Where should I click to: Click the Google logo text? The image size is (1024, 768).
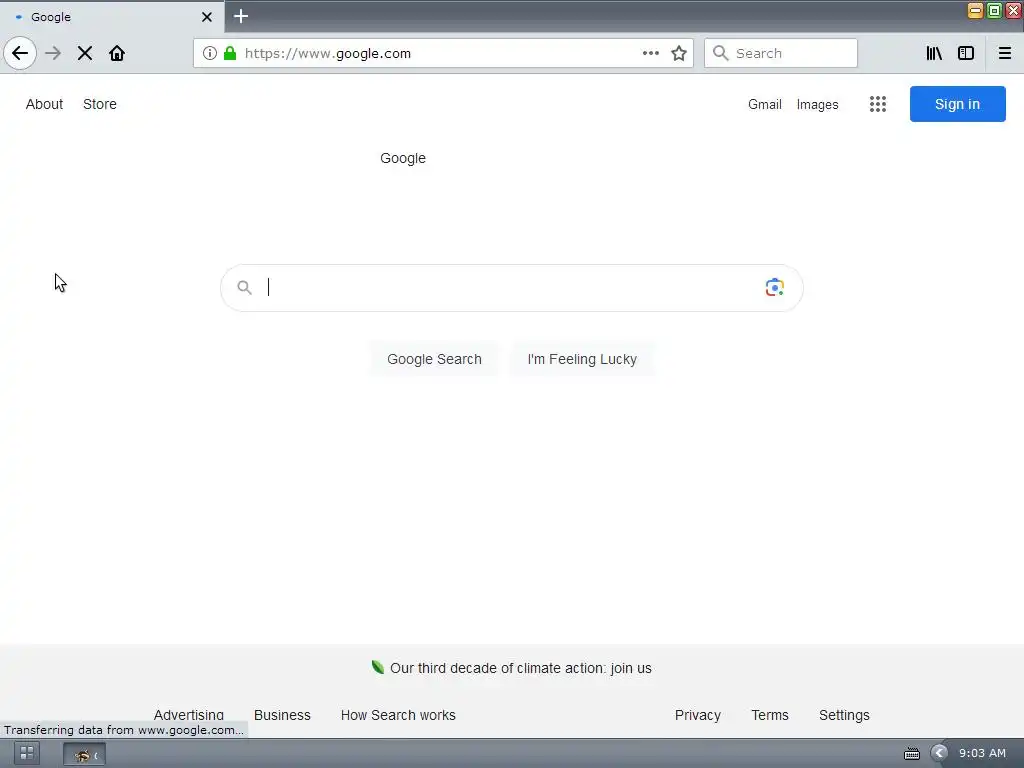[403, 158]
